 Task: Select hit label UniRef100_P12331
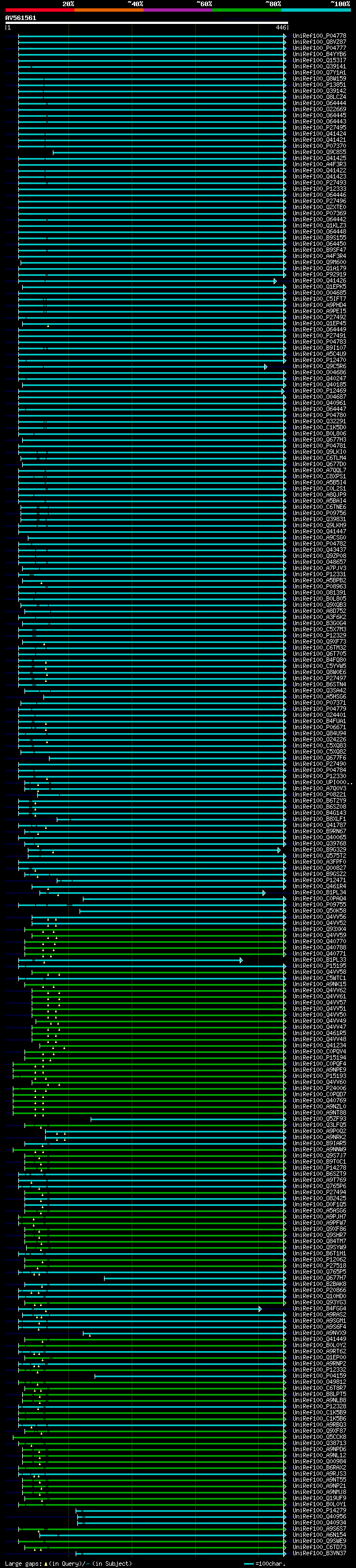tap(319, 574)
